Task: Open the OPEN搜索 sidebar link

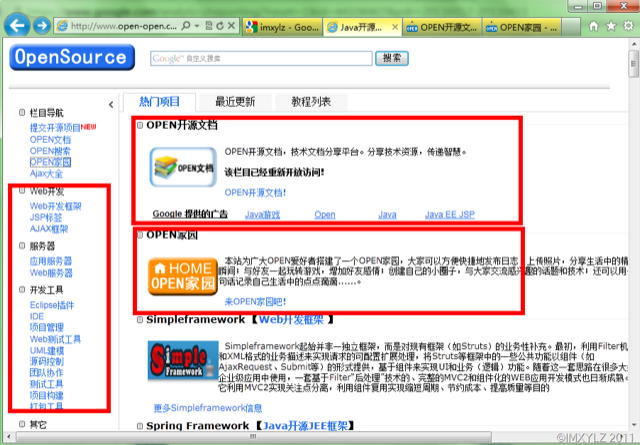Action: click(50, 151)
